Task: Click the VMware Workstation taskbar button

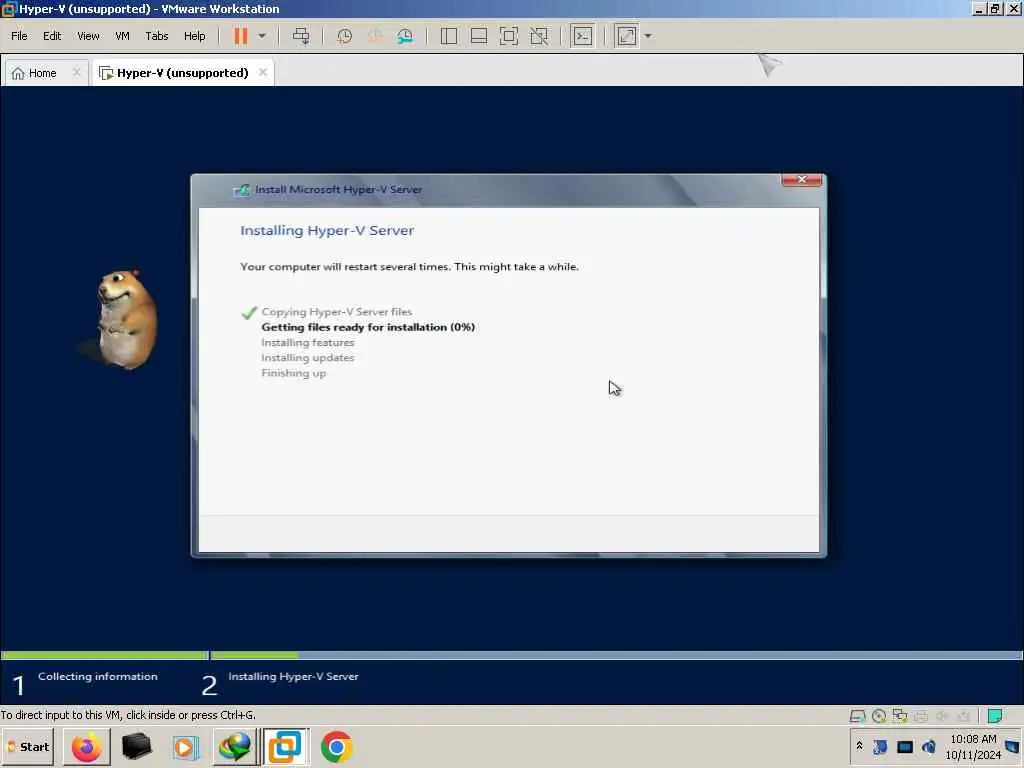Action: 285,747
